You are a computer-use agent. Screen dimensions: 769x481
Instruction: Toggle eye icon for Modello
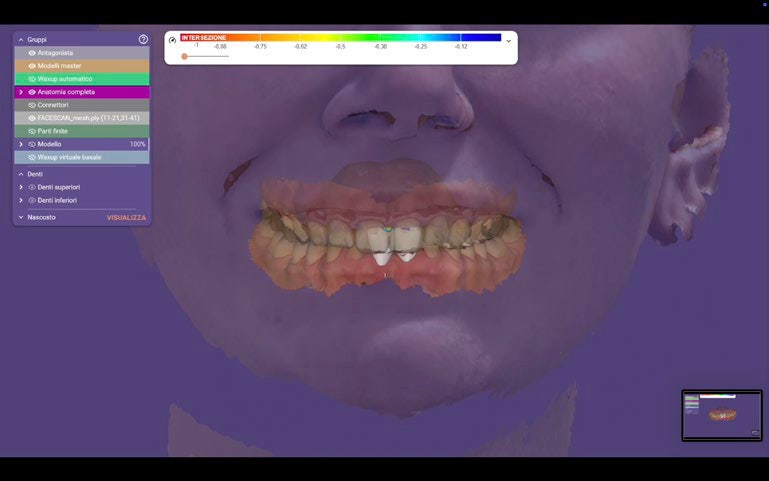[x=32, y=144]
